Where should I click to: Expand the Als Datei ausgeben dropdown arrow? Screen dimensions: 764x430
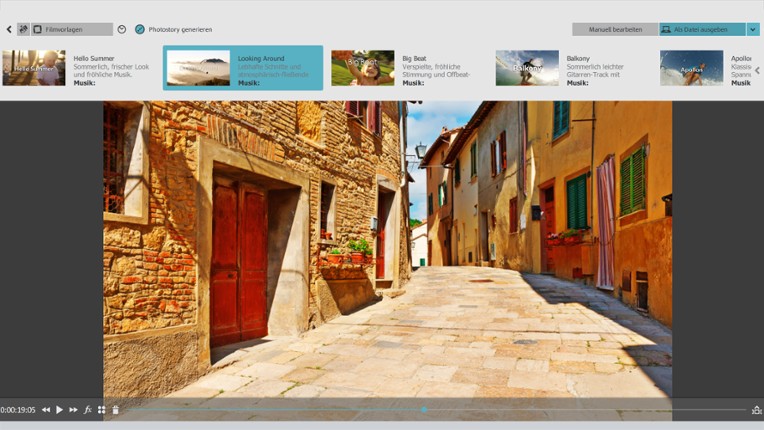point(753,30)
